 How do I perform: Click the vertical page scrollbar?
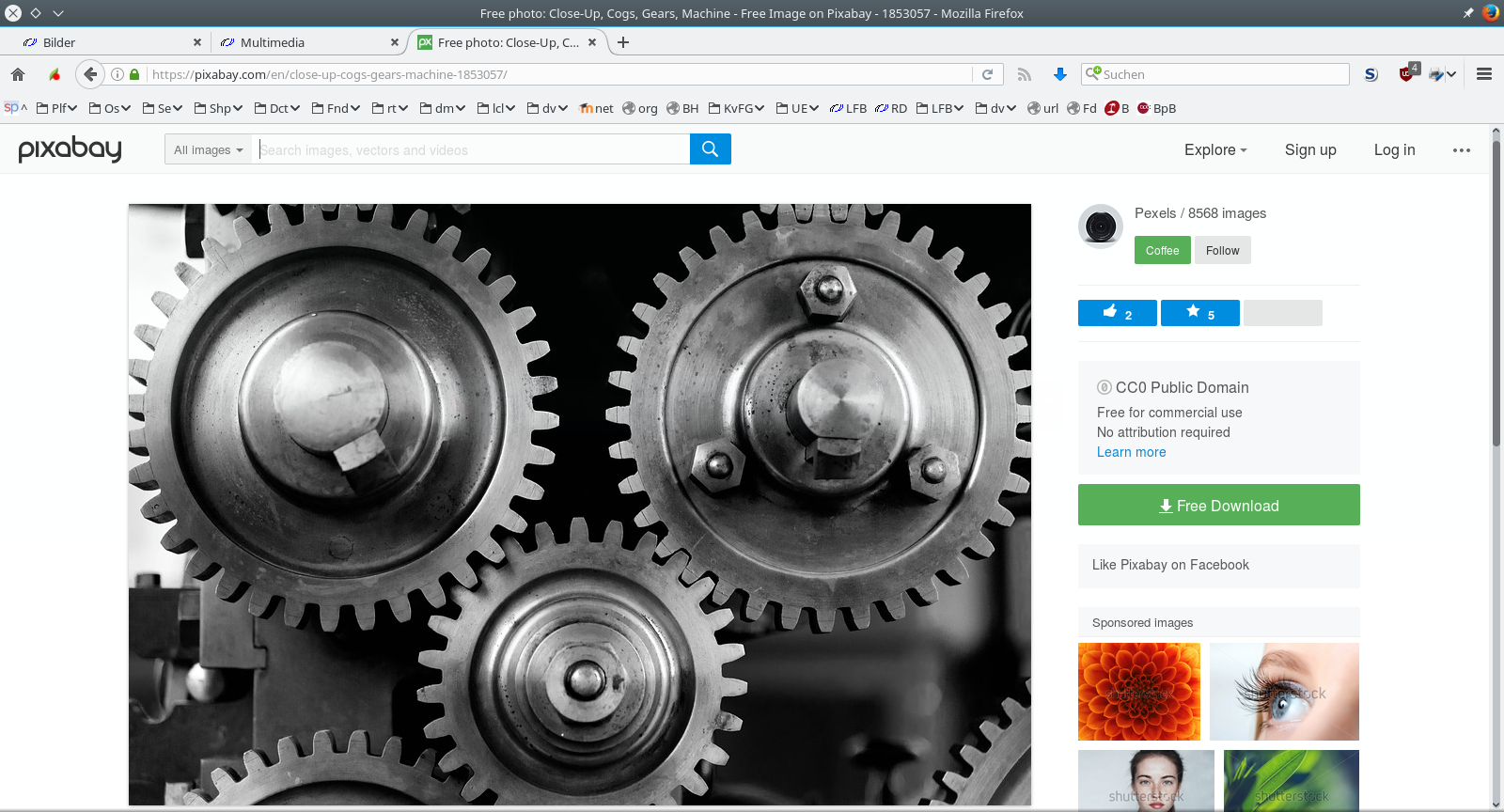tap(1496, 470)
